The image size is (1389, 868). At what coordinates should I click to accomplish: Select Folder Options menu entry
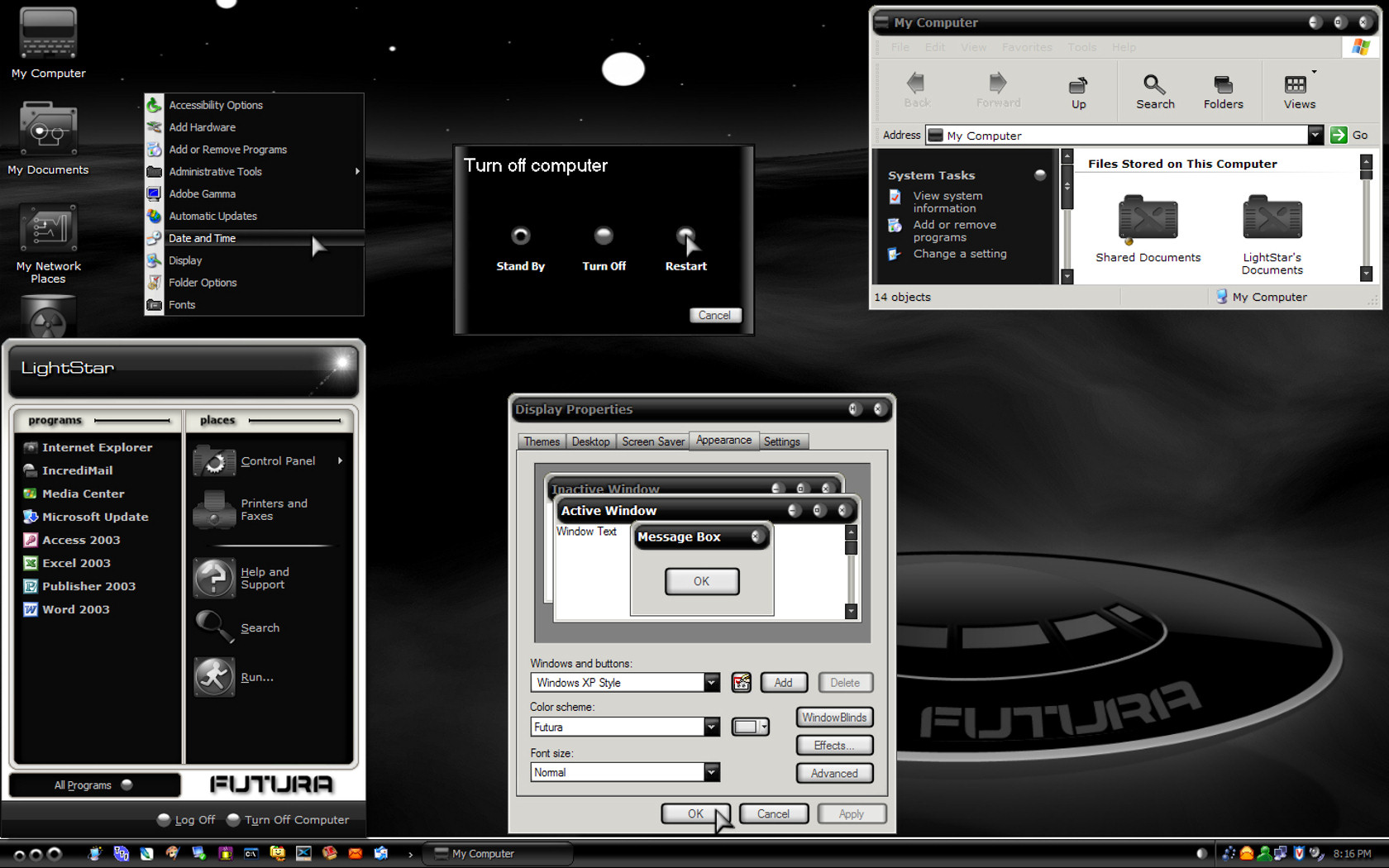[255, 283]
